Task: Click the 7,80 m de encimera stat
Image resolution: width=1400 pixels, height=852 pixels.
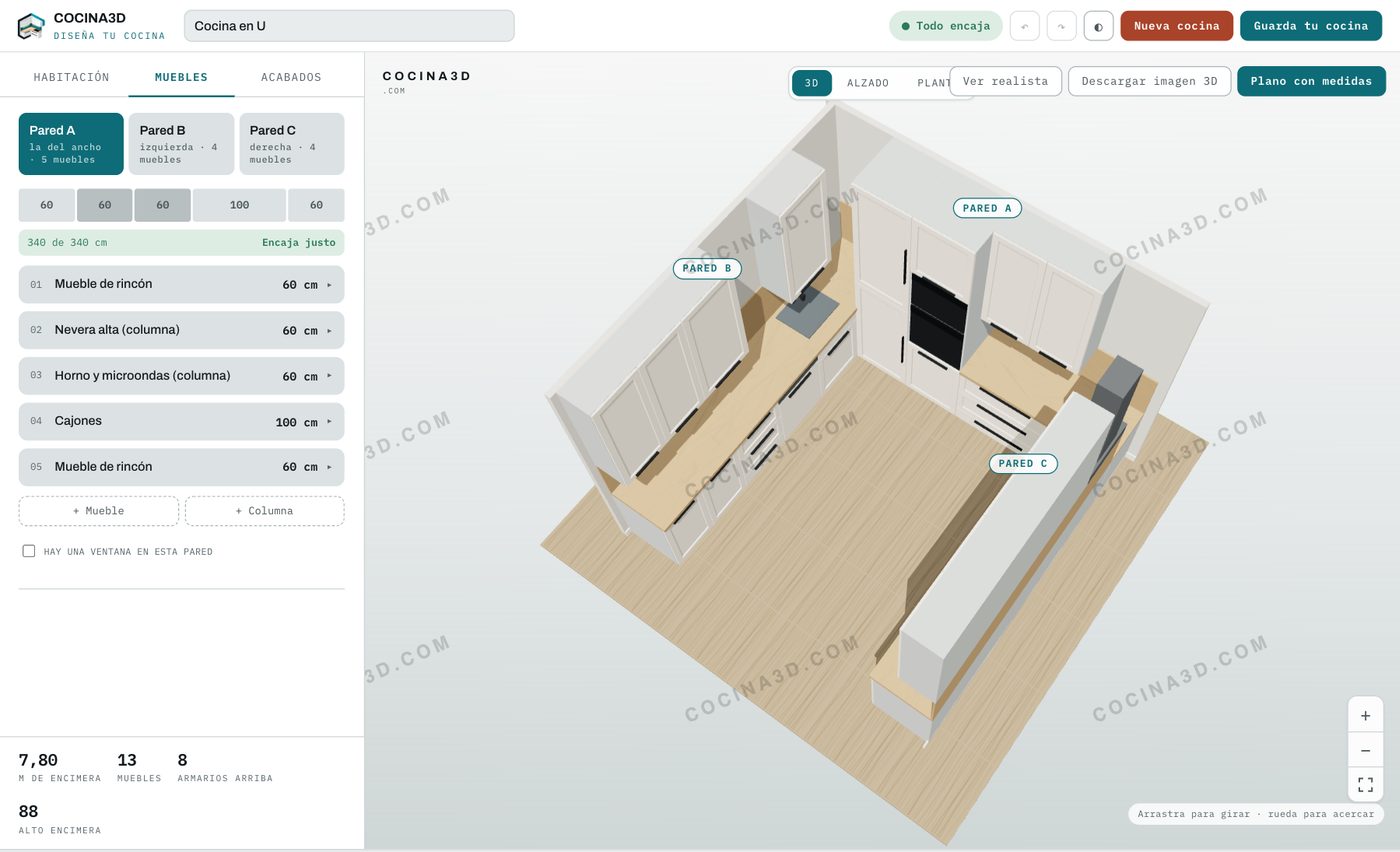Action: 59,767
